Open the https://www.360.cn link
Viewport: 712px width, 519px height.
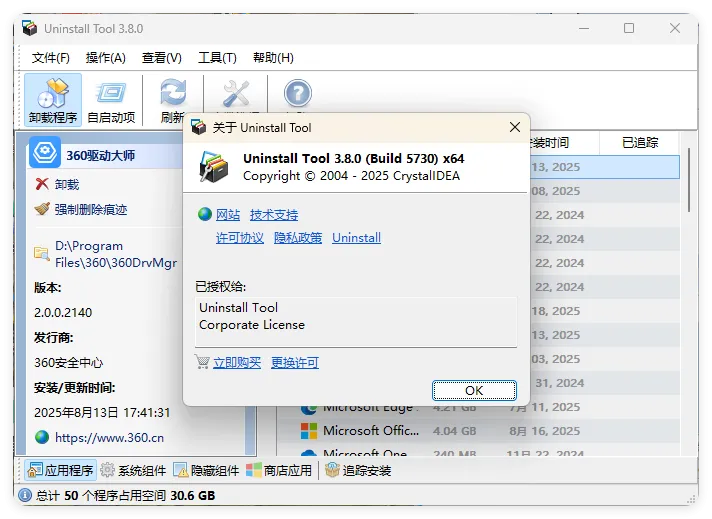point(109,438)
